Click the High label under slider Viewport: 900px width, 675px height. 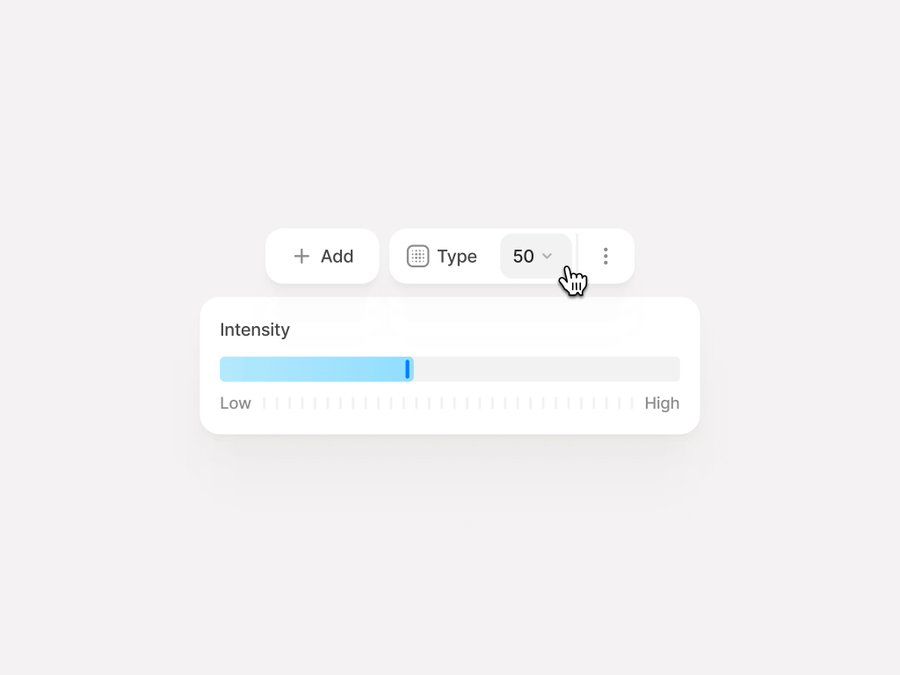pyautogui.click(x=662, y=403)
